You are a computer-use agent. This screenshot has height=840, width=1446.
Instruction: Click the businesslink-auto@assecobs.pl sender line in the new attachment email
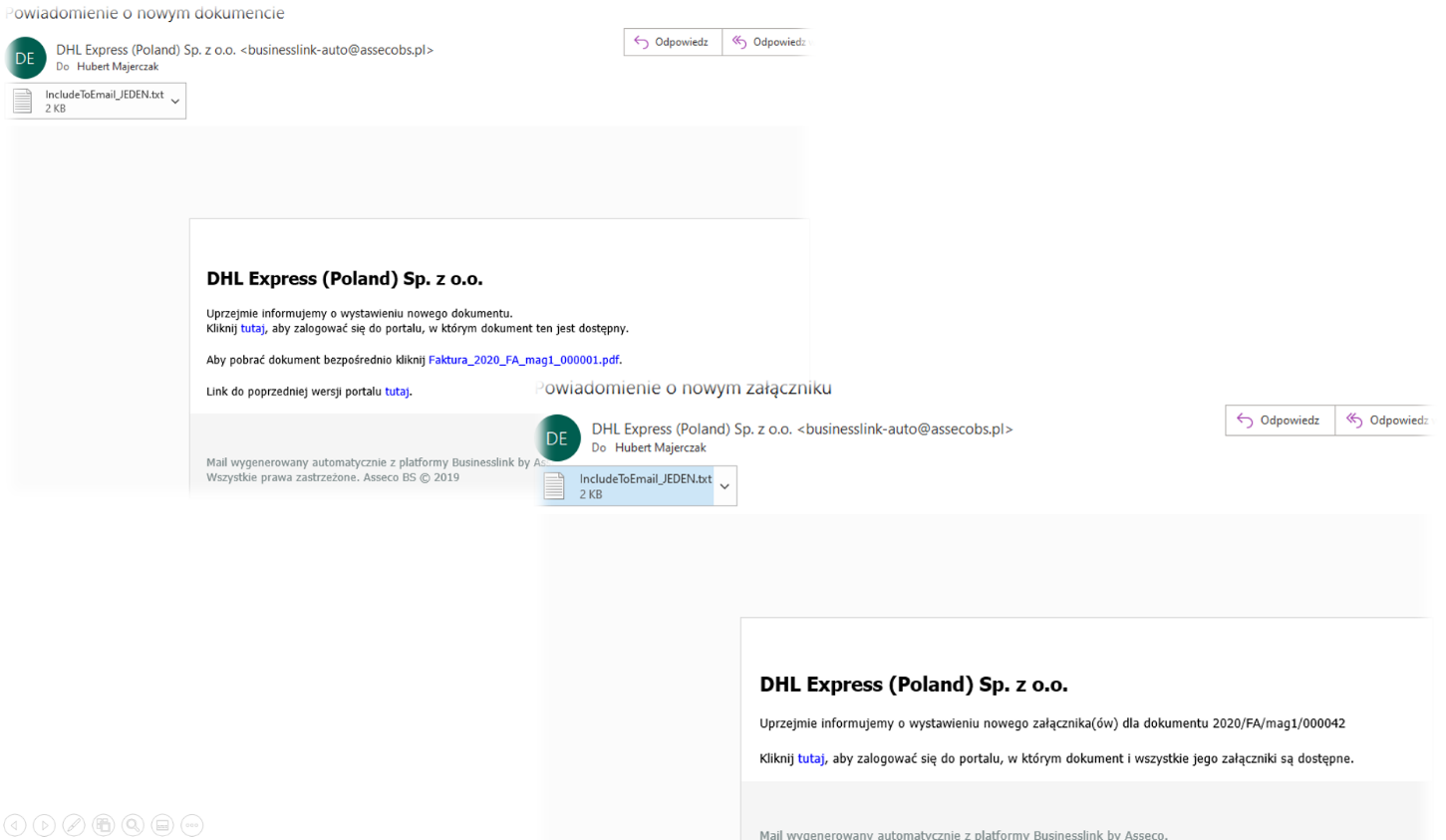point(802,429)
